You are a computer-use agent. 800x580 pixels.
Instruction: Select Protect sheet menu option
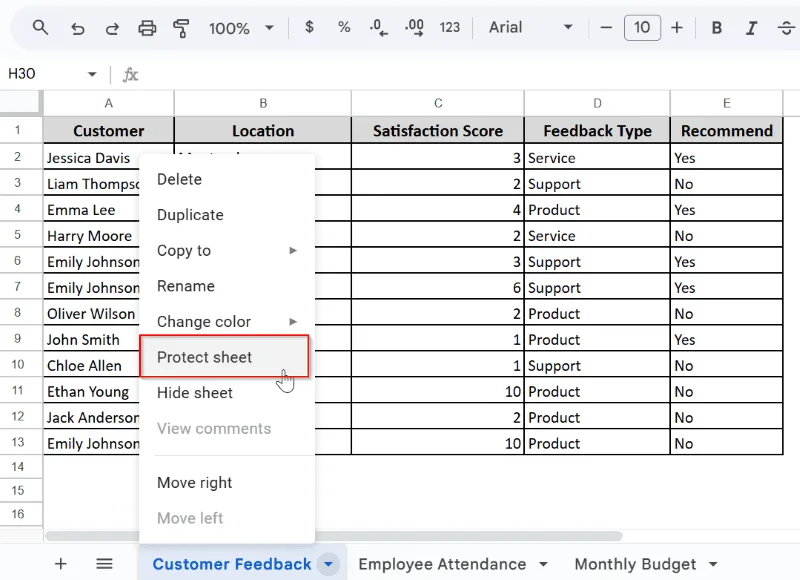tap(224, 357)
